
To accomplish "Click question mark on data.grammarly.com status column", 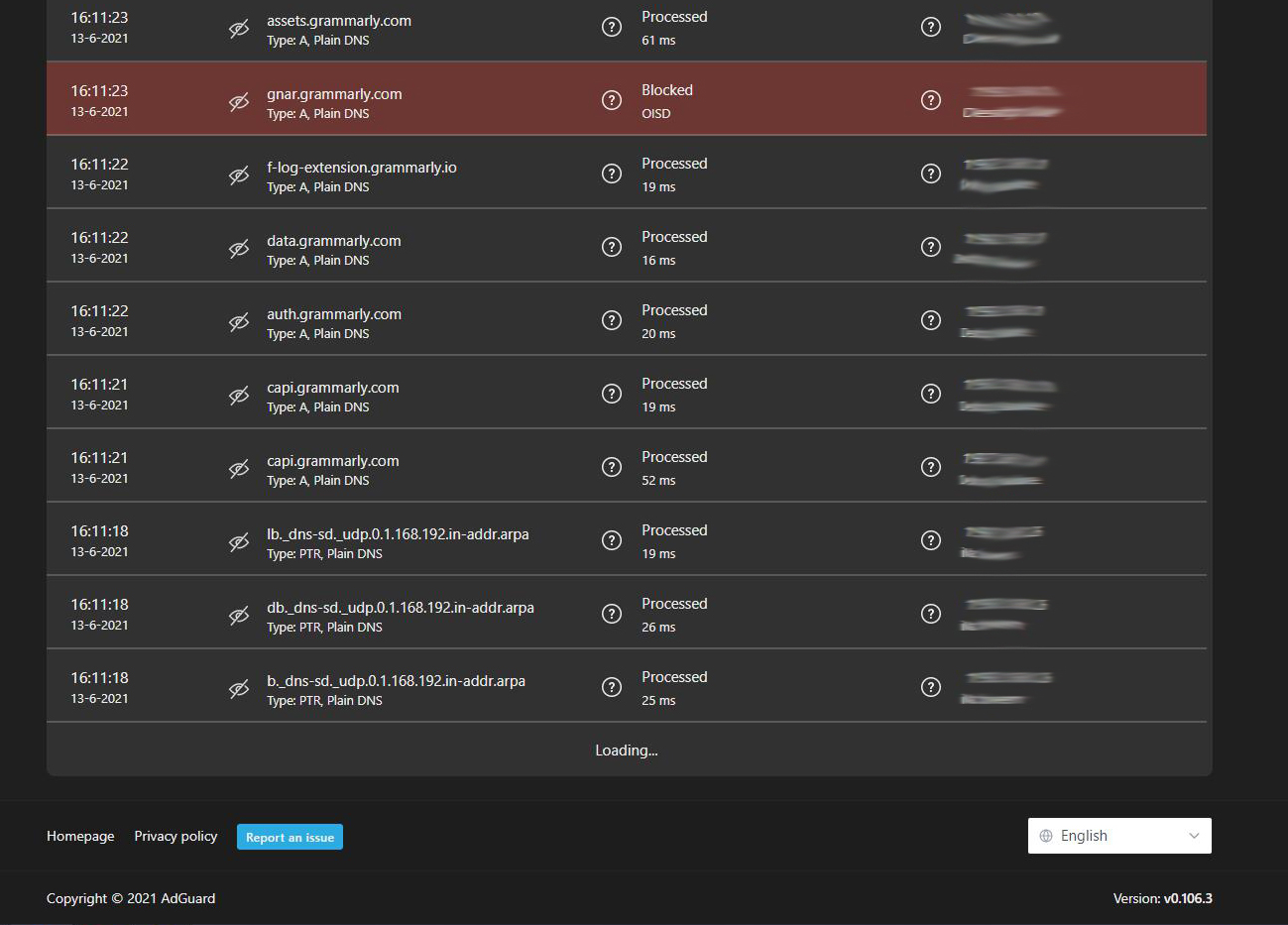I will (611, 247).
